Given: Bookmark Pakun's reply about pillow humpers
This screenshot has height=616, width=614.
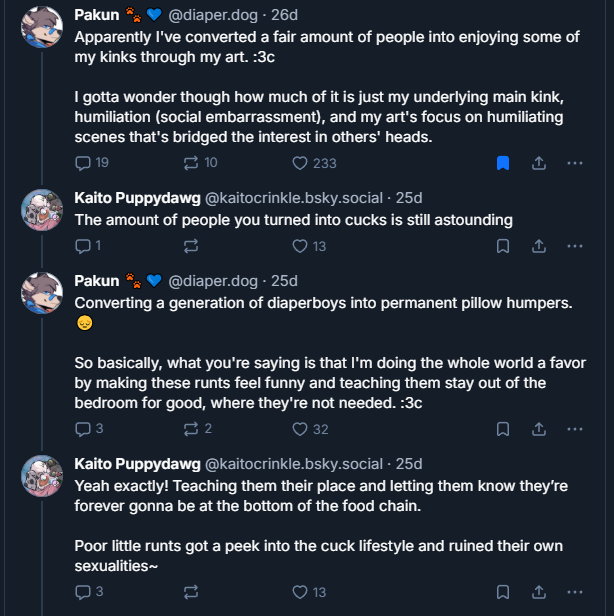Looking at the screenshot, I should coord(503,429).
